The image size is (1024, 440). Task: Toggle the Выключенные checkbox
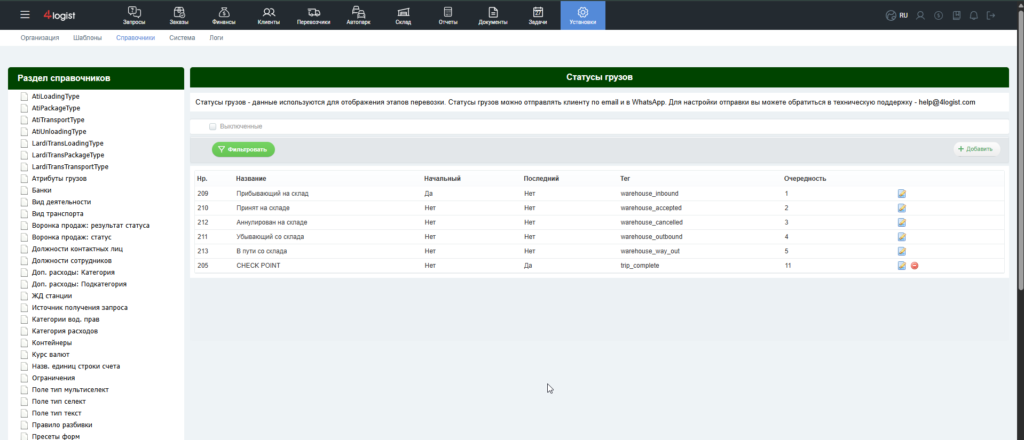click(x=212, y=126)
